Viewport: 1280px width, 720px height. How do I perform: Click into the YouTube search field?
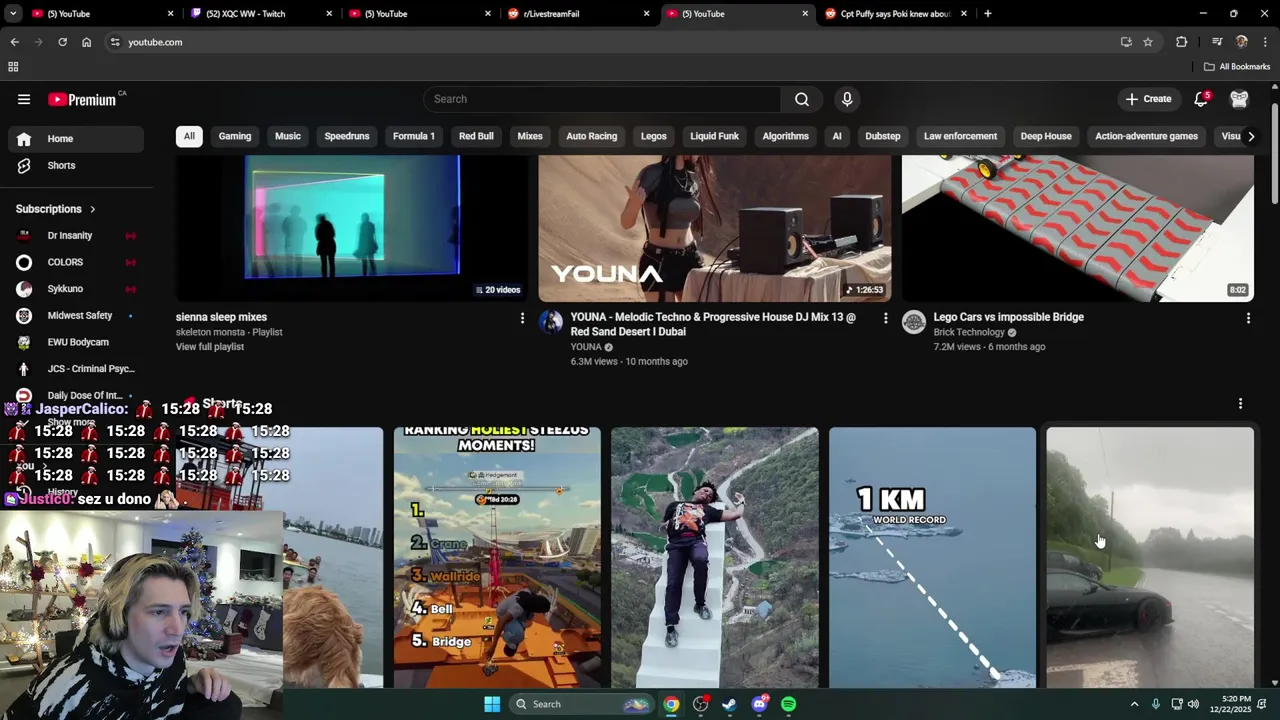click(602, 99)
